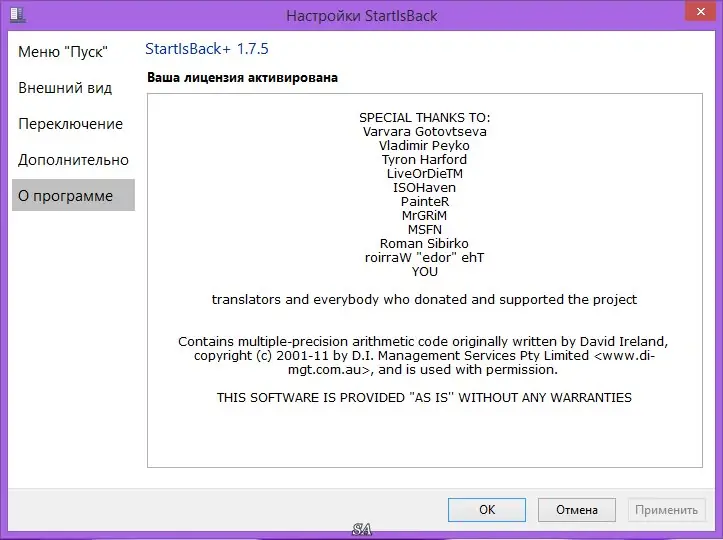Click the name Tyron Harford
The height and width of the screenshot is (540, 723).
pyautogui.click(x=424, y=160)
